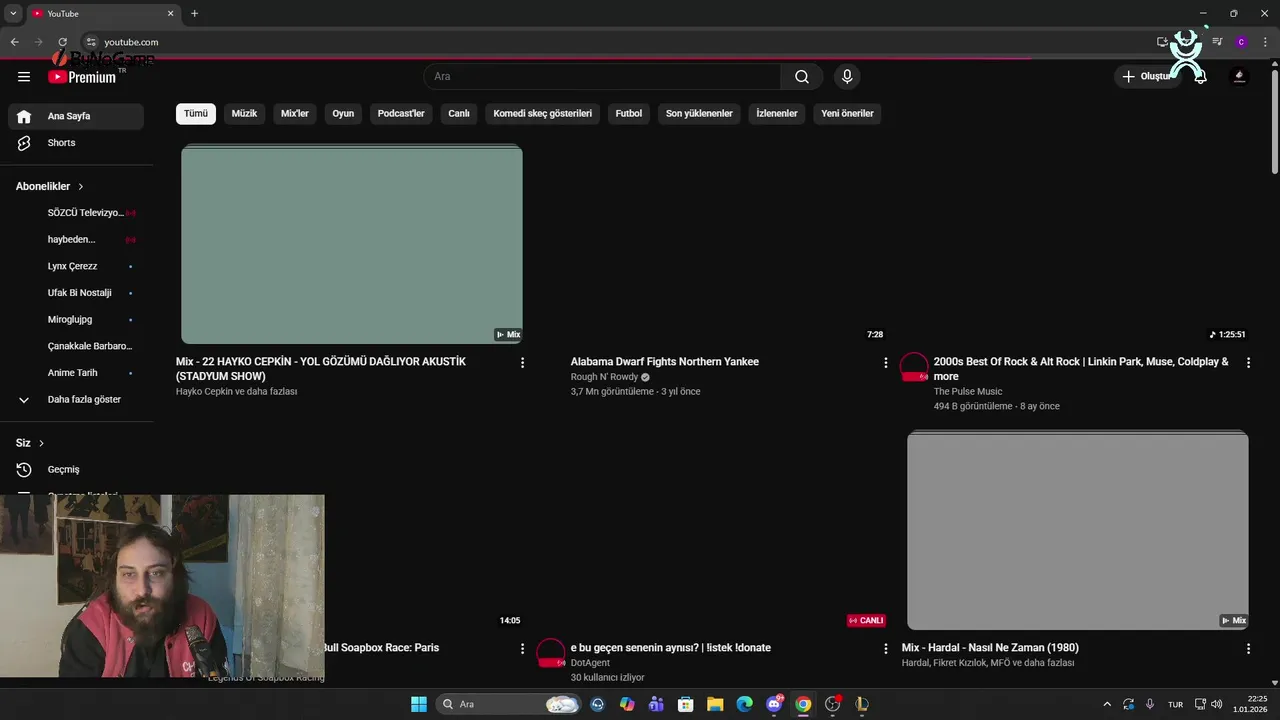The height and width of the screenshot is (720, 1280).
Task: Select Komedi skeç gösterileri chip
Action: [x=543, y=113]
